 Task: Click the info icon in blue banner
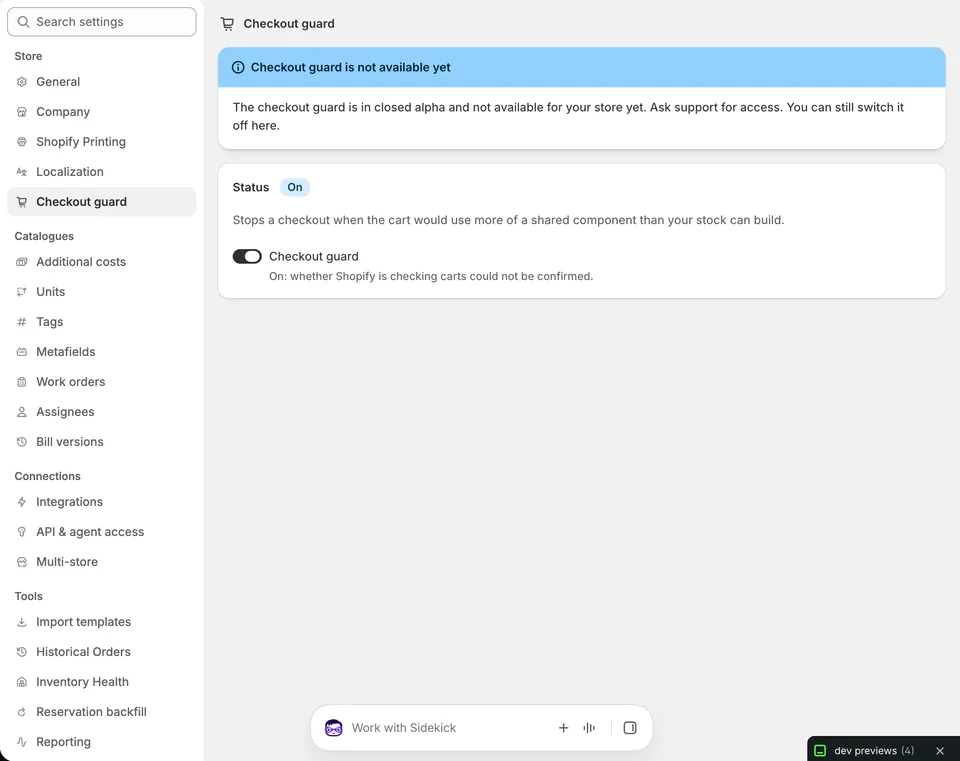pos(238,67)
